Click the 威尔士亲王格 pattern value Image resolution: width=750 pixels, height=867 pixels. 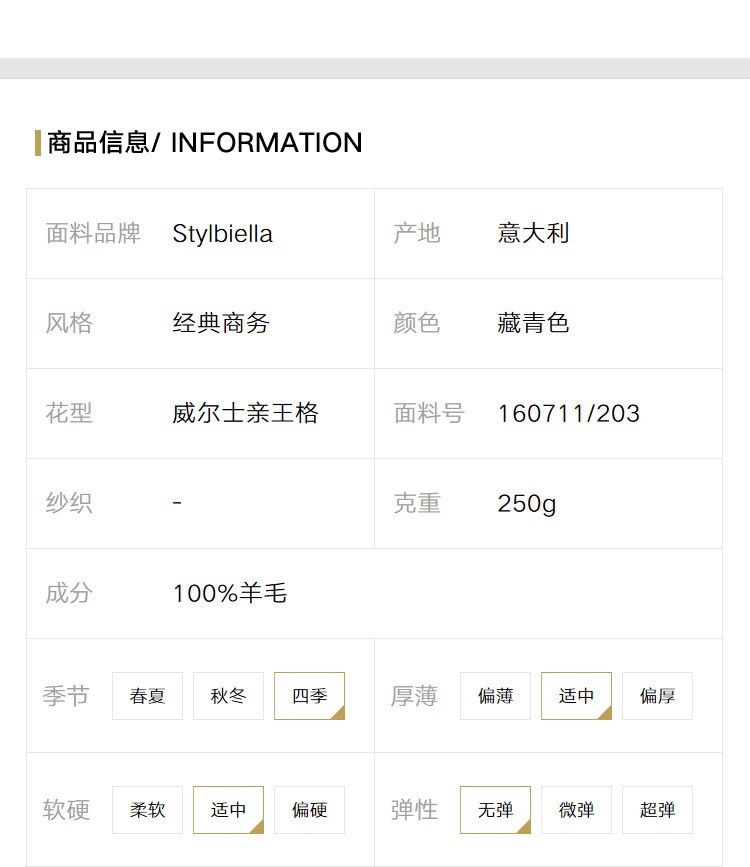[245, 413]
